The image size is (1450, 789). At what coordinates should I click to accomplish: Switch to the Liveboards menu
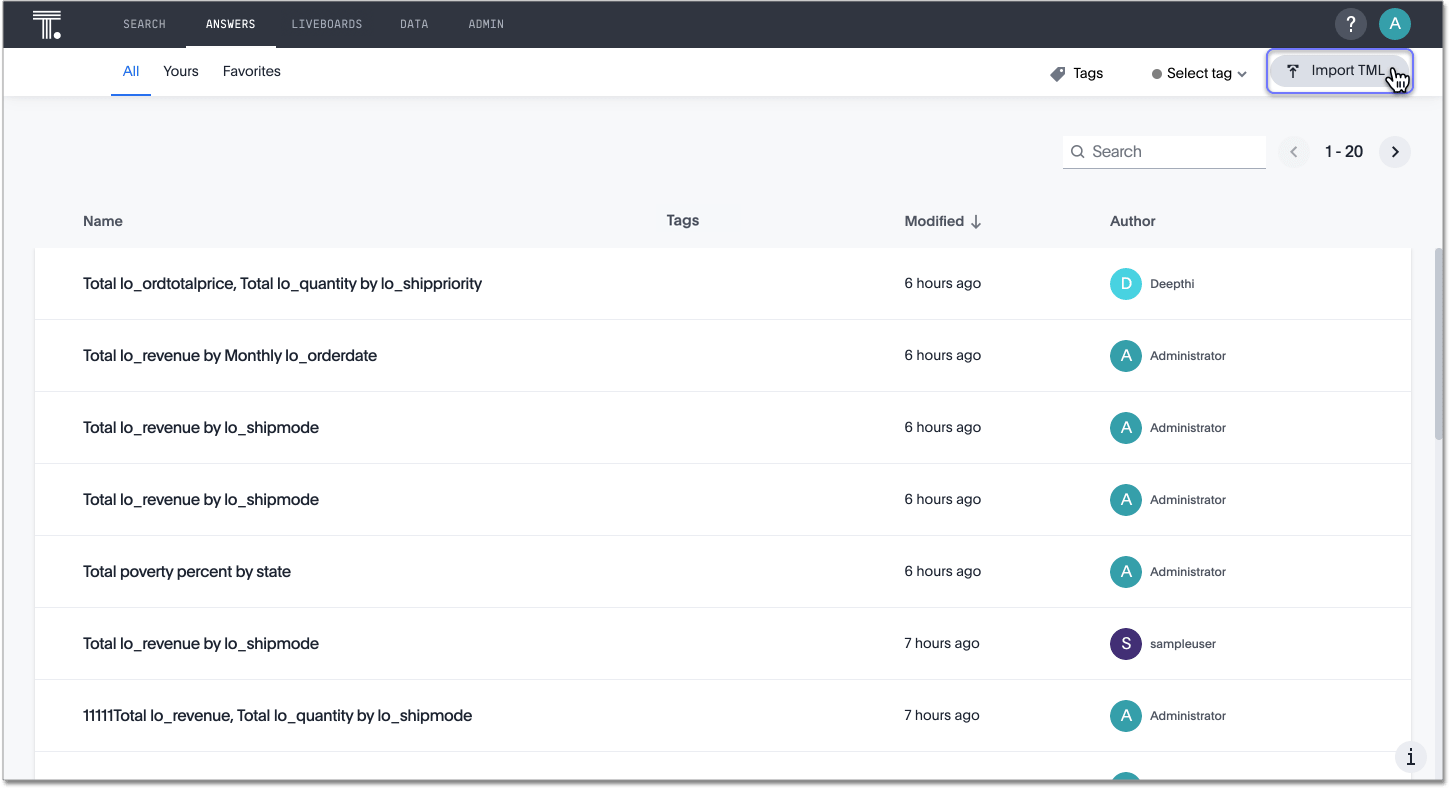click(x=326, y=24)
